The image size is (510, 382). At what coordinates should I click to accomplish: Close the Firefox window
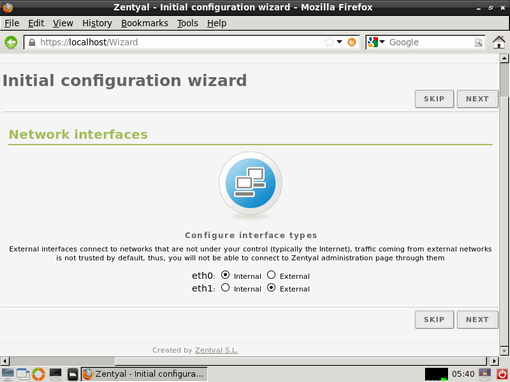[x=503, y=8]
